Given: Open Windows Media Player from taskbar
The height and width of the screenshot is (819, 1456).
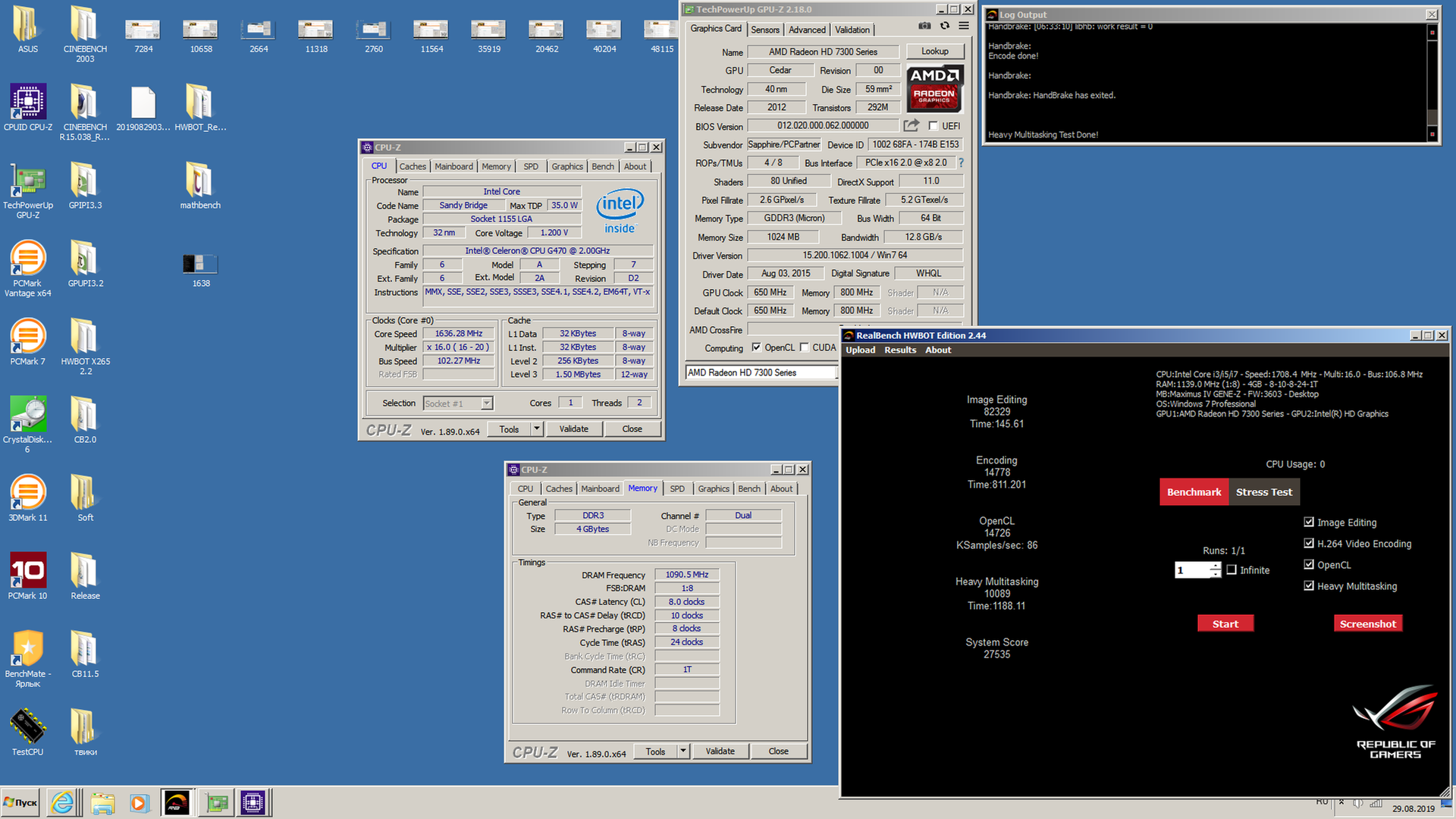Looking at the screenshot, I should (x=139, y=802).
